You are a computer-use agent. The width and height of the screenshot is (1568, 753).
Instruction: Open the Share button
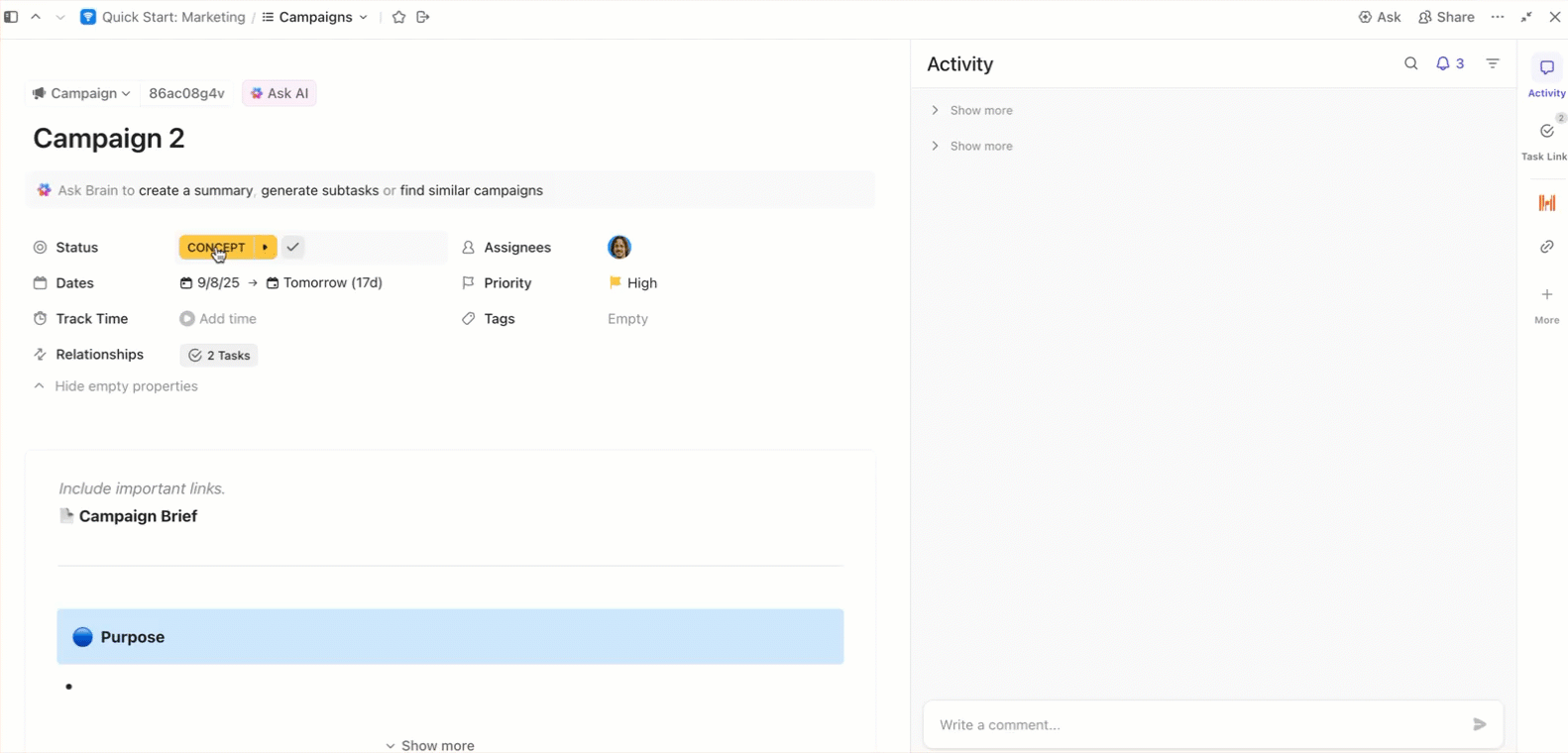coord(1446,17)
